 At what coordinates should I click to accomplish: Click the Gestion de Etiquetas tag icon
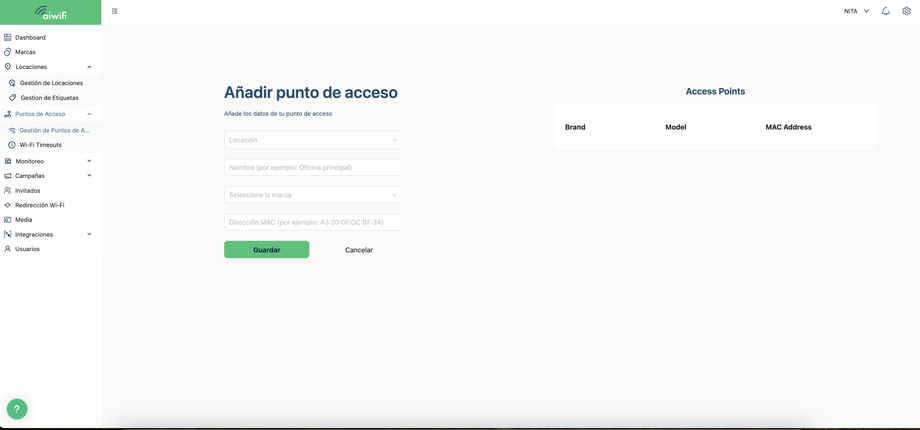[x=12, y=98]
